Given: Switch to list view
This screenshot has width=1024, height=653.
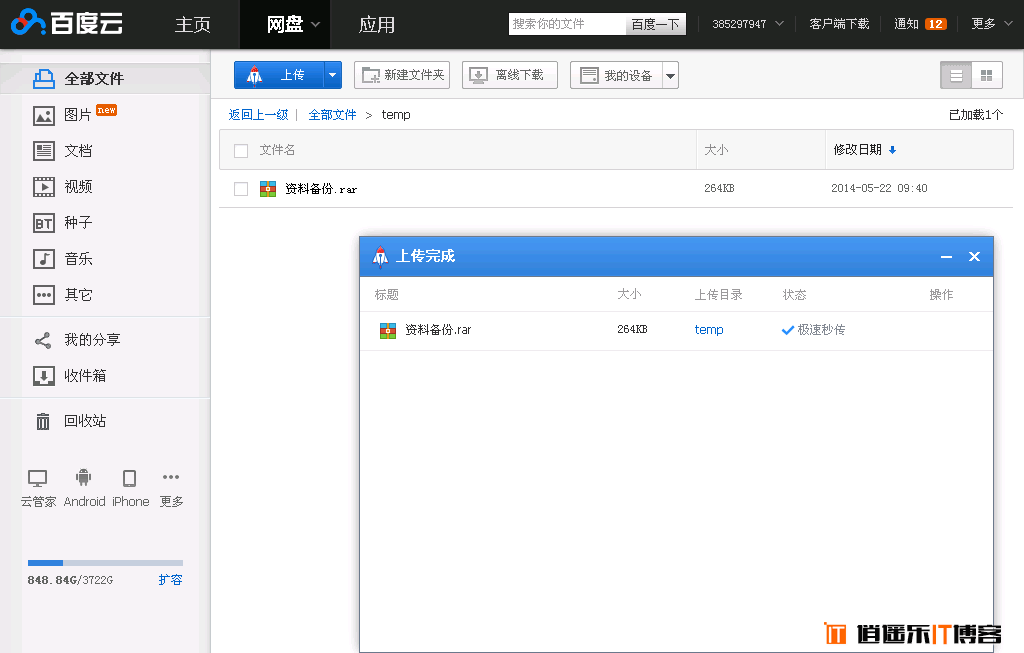Looking at the screenshot, I should pyautogui.click(x=956, y=75).
